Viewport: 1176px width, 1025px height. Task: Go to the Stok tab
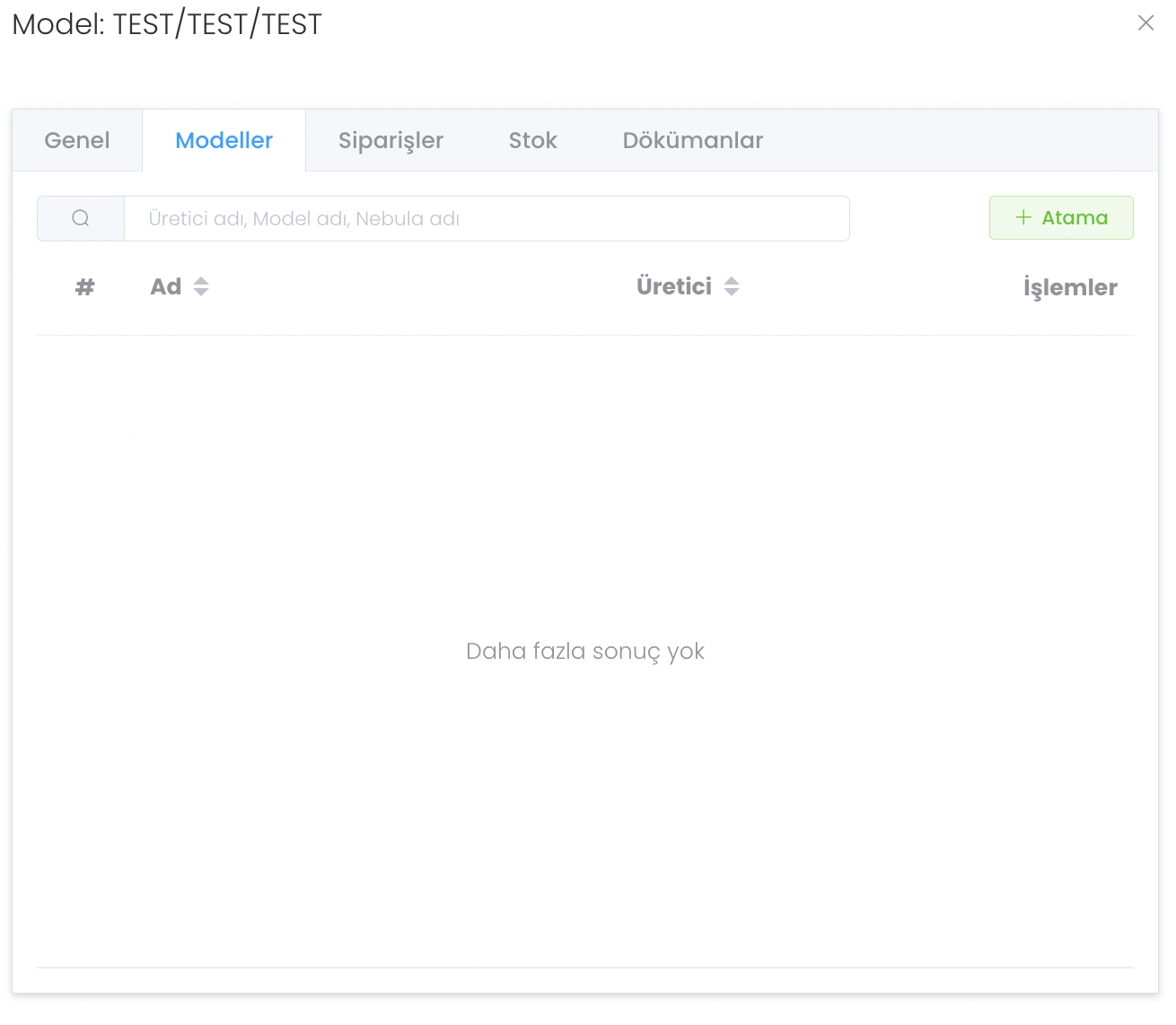coord(532,141)
